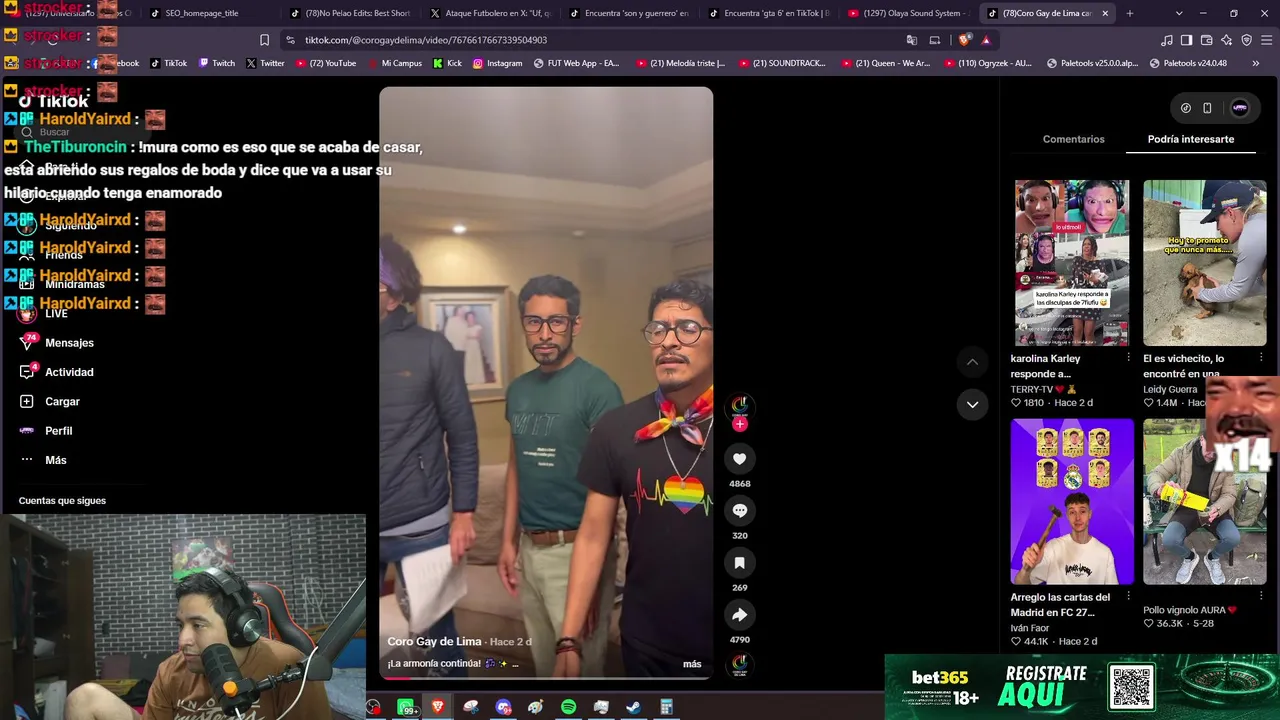The image size is (1280, 720).
Task: Click the tiktok.com address bar URL
Action: point(426,40)
